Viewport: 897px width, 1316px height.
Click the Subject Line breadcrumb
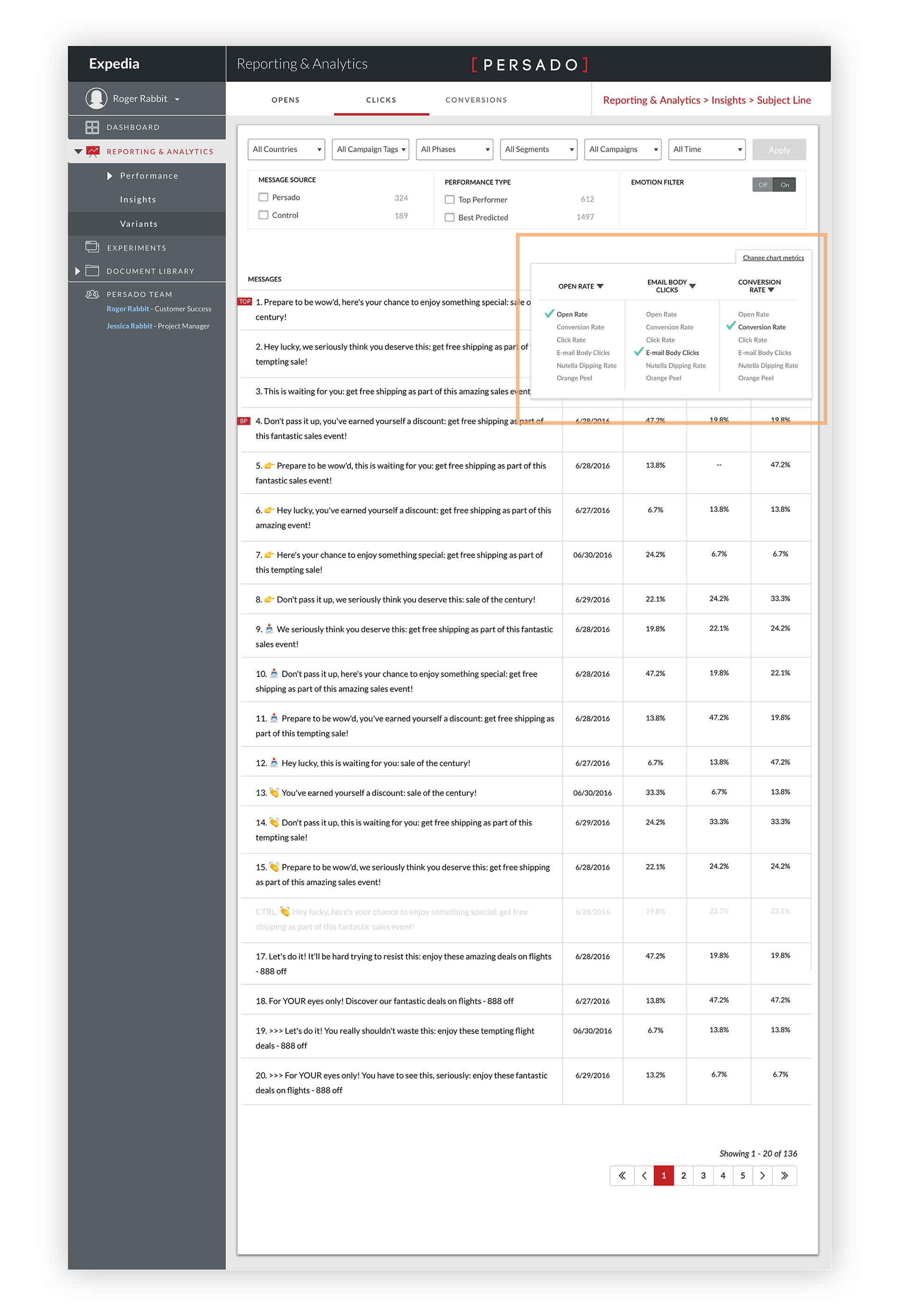point(784,100)
